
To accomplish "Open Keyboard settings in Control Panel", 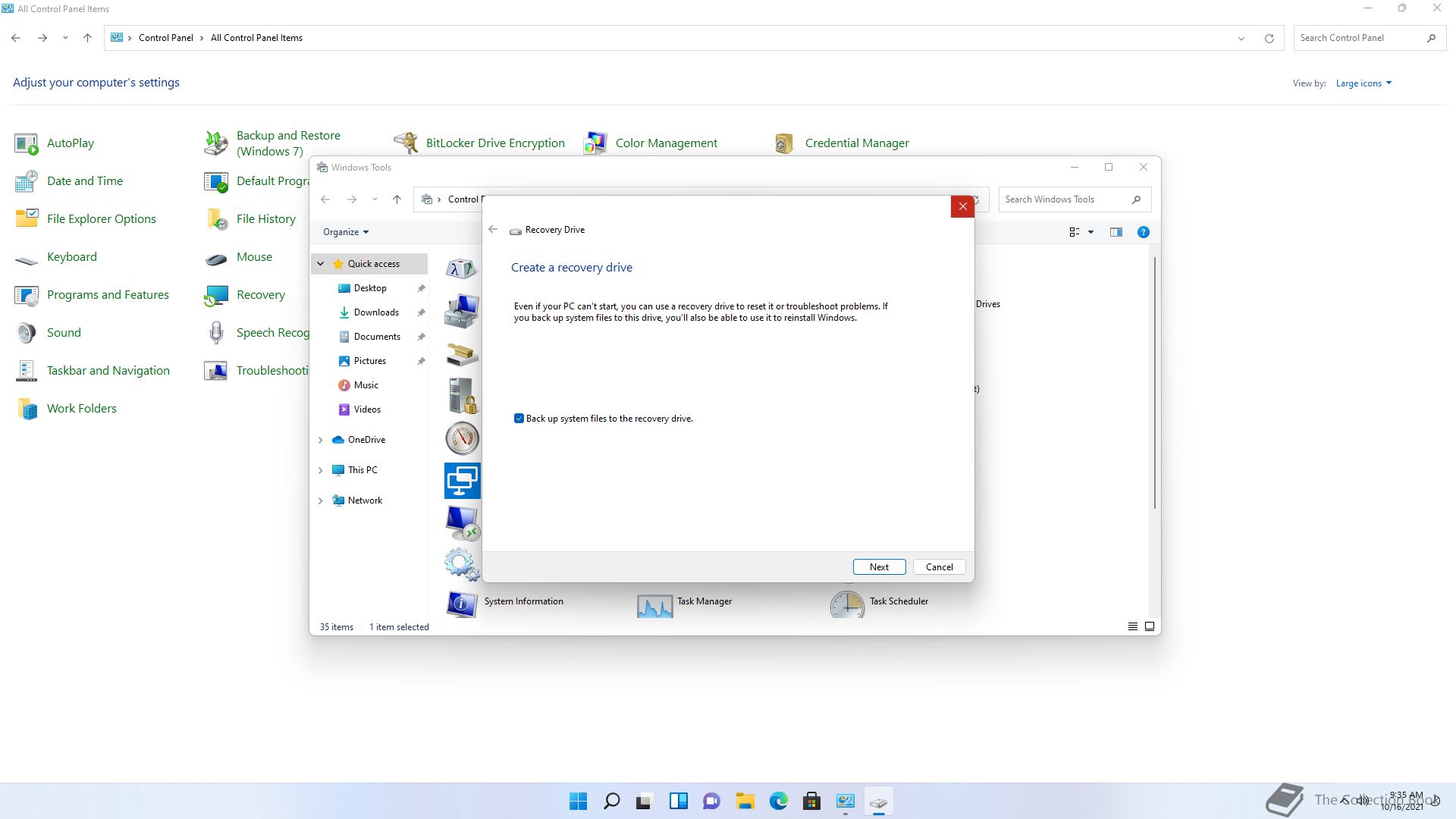I will coord(56,257).
